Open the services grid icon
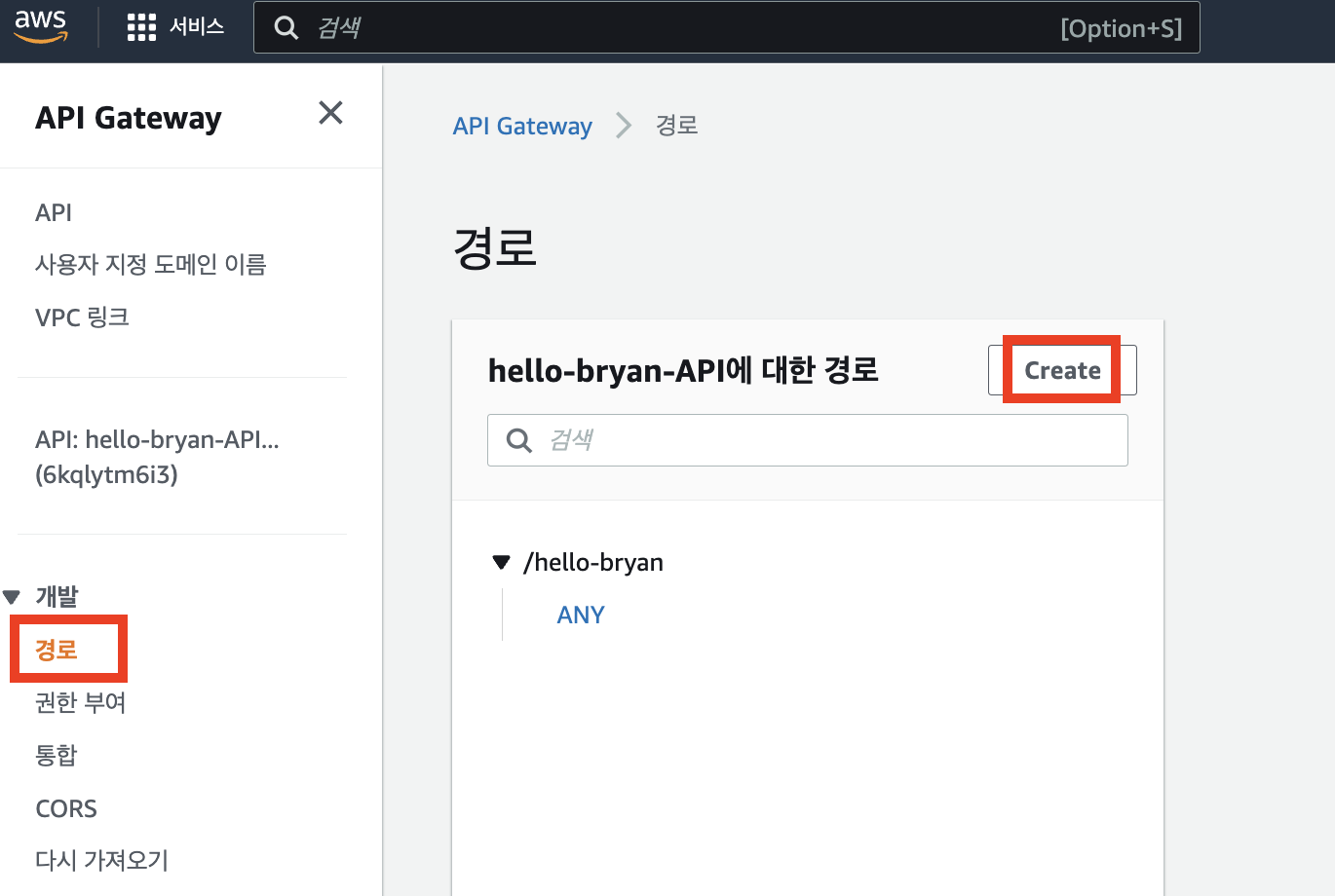The image size is (1335, 896). 141,27
